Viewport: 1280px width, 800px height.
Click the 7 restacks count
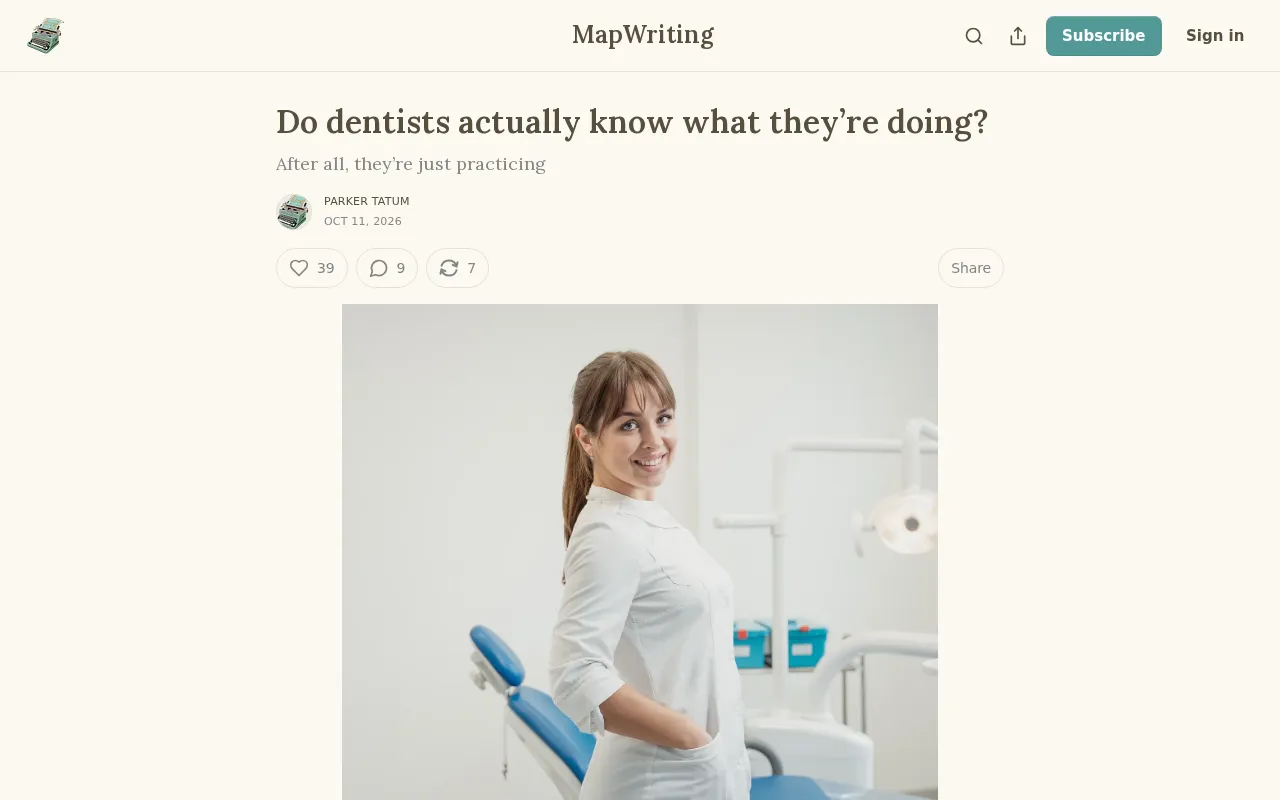472,268
